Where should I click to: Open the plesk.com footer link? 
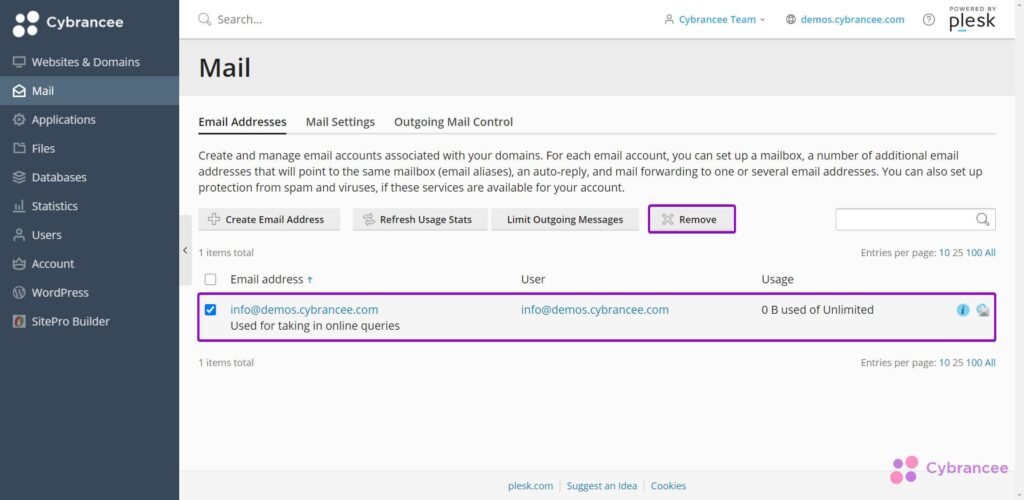click(x=530, y=486)
